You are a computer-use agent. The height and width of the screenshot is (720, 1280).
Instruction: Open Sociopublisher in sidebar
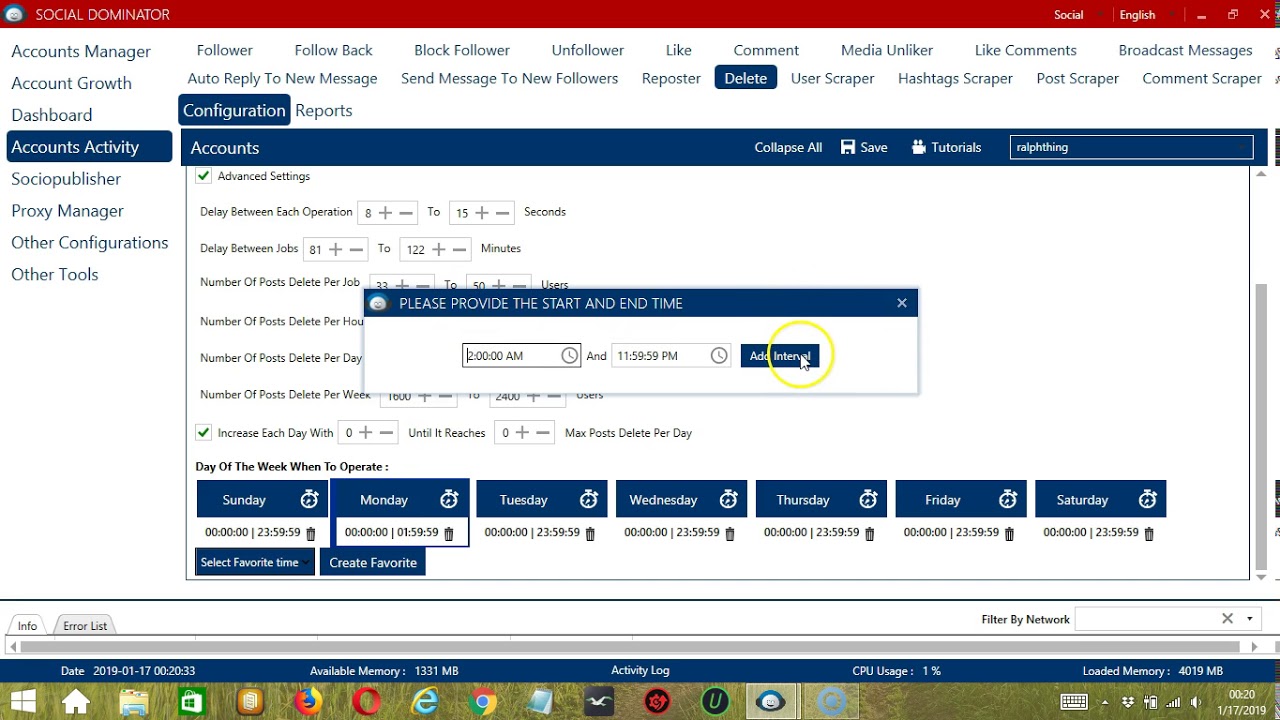pos(66,179)
